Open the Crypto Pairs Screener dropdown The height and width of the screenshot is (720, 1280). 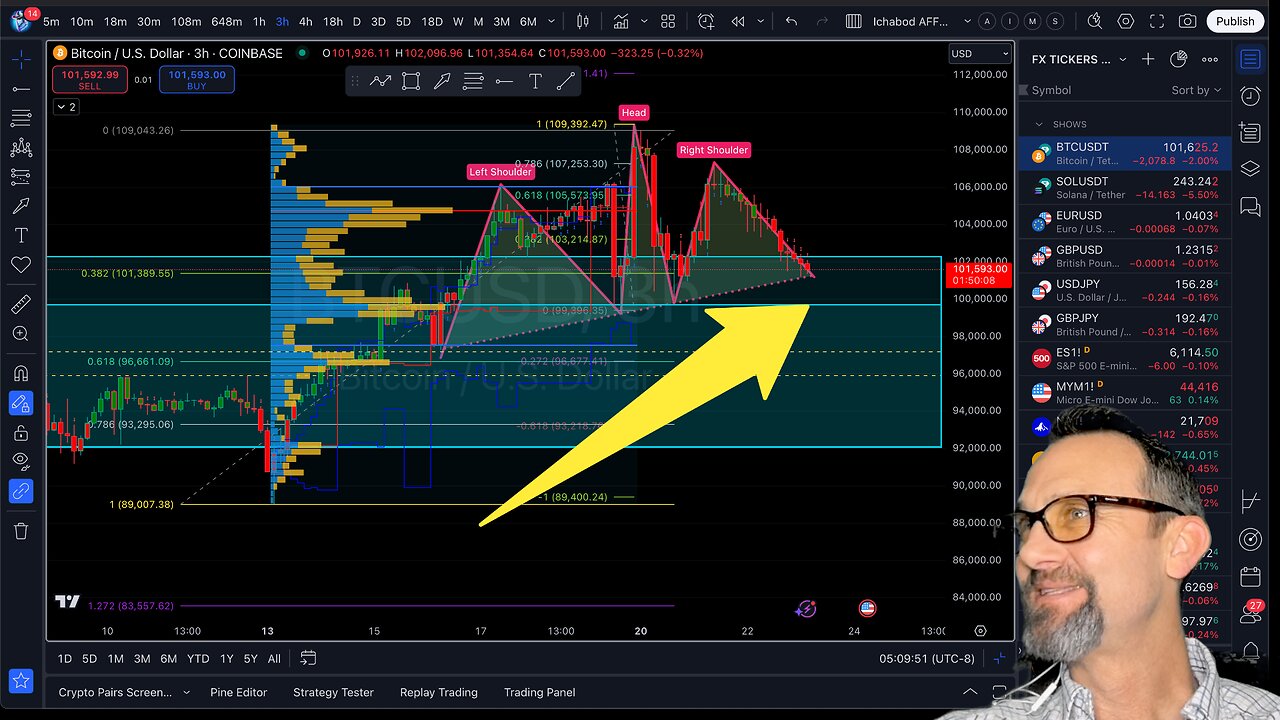click(x=124, y=692)
